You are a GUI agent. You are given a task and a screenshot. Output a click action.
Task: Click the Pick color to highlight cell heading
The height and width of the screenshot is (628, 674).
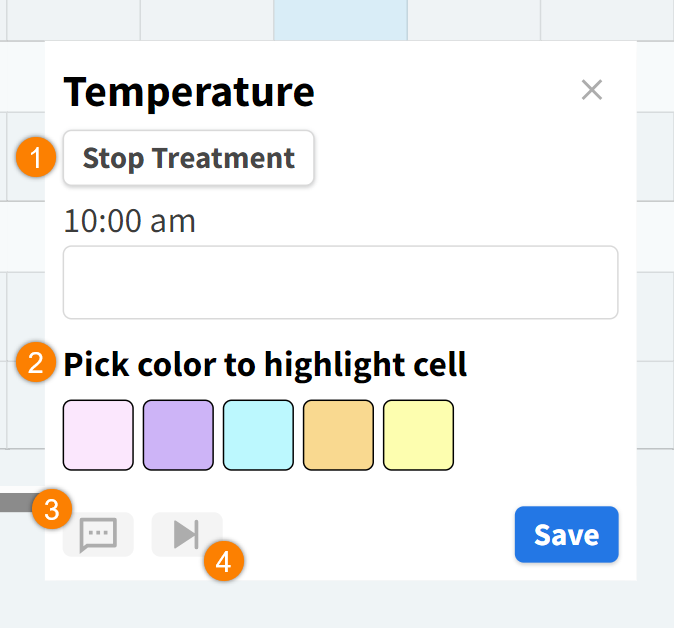coord(266,364)
